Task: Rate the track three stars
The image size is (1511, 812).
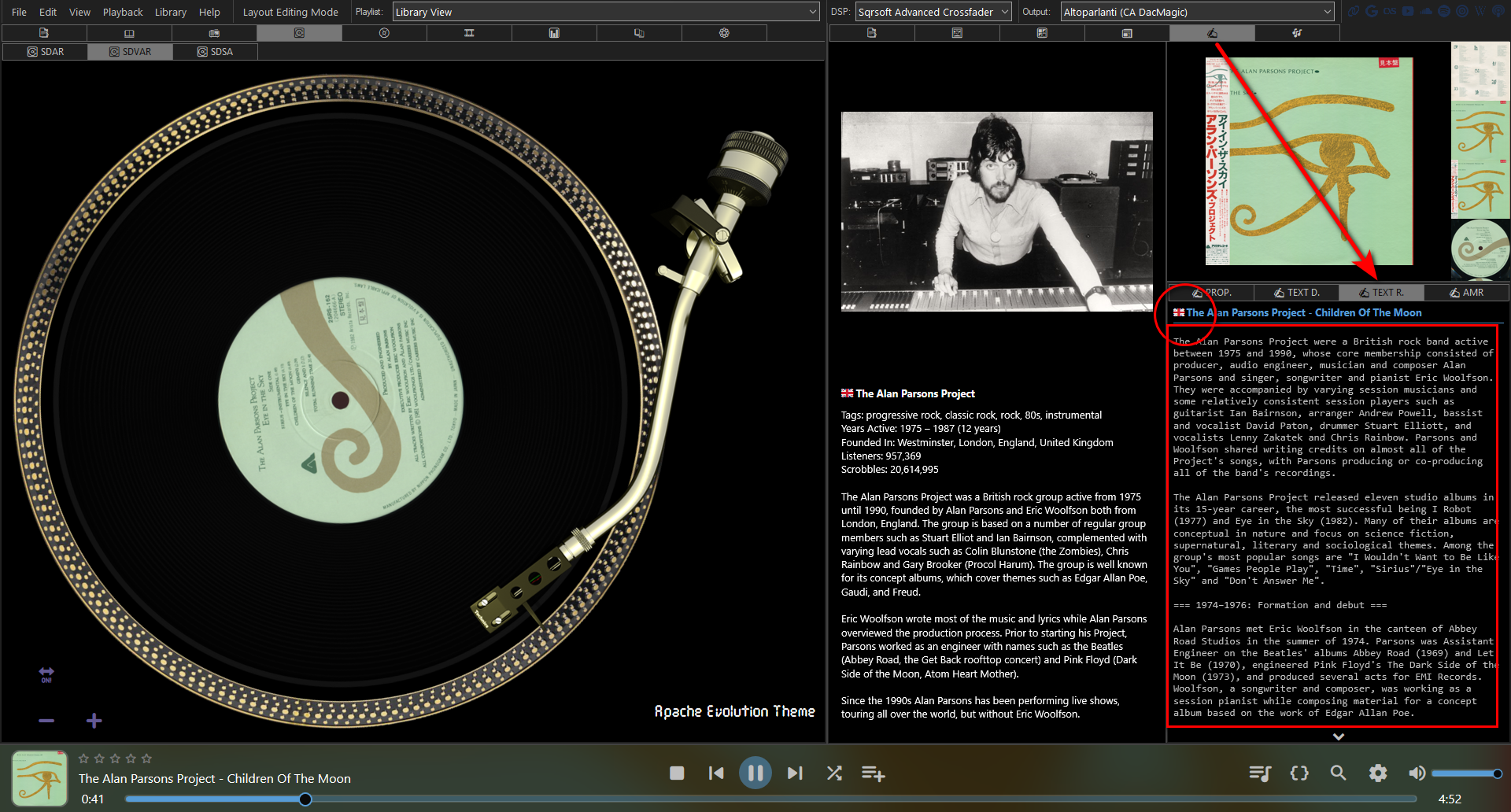Action: pos(115,758)
